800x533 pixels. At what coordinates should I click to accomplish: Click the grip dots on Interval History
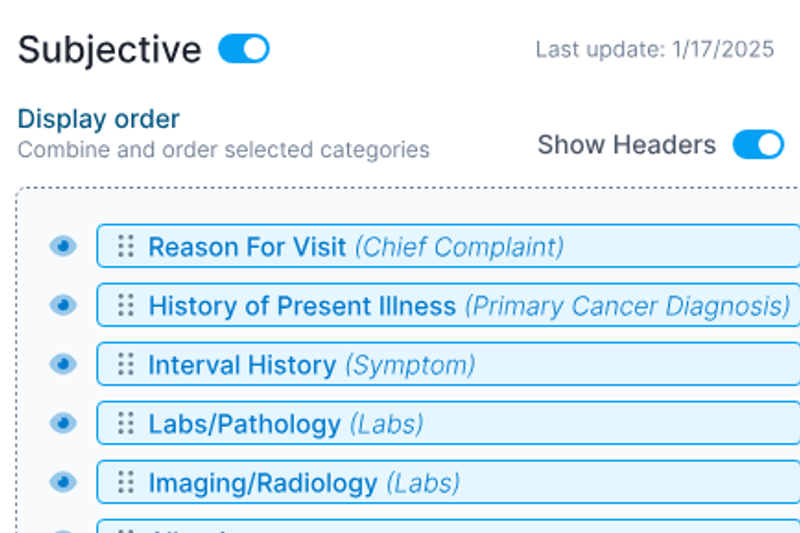[x=126, y=364]
